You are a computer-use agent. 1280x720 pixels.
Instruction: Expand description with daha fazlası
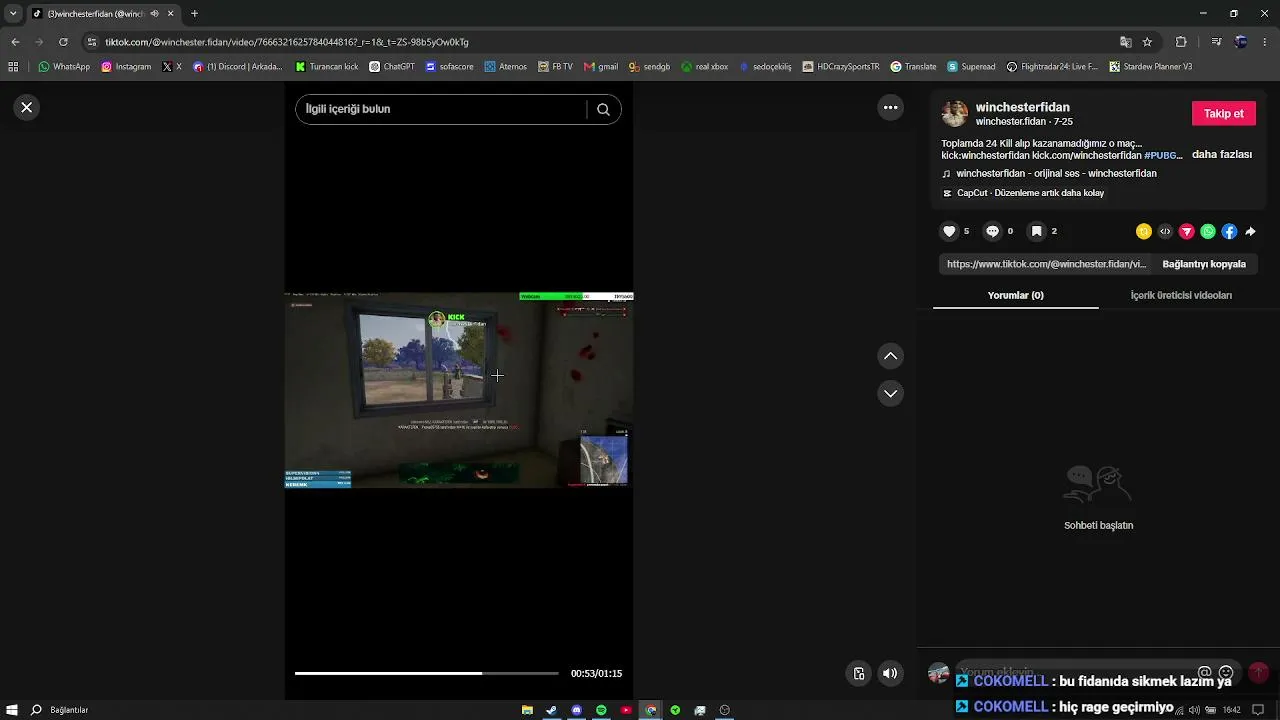(x=1222, y=155)
